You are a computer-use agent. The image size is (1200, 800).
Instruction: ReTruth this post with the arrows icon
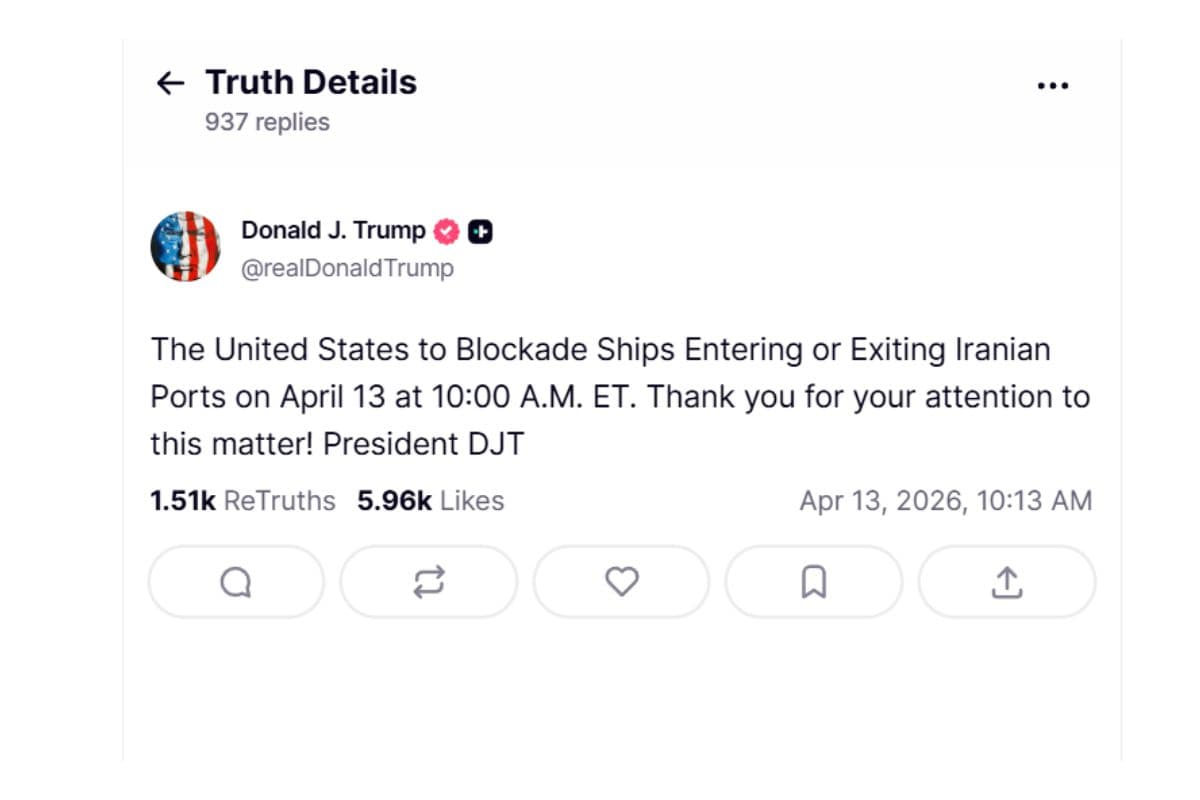click(x=429, y=582)
